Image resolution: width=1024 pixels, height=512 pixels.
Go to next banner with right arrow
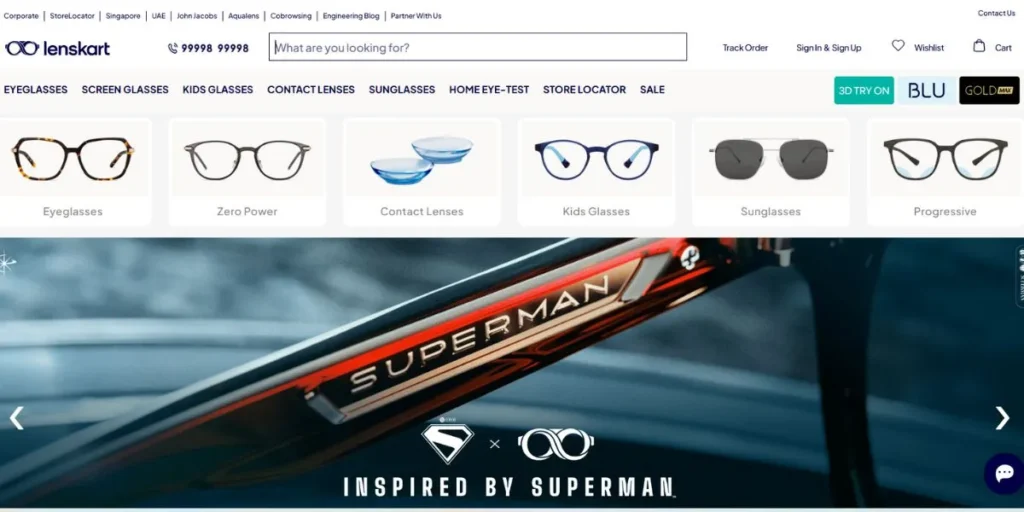(x=1002, y=418)
